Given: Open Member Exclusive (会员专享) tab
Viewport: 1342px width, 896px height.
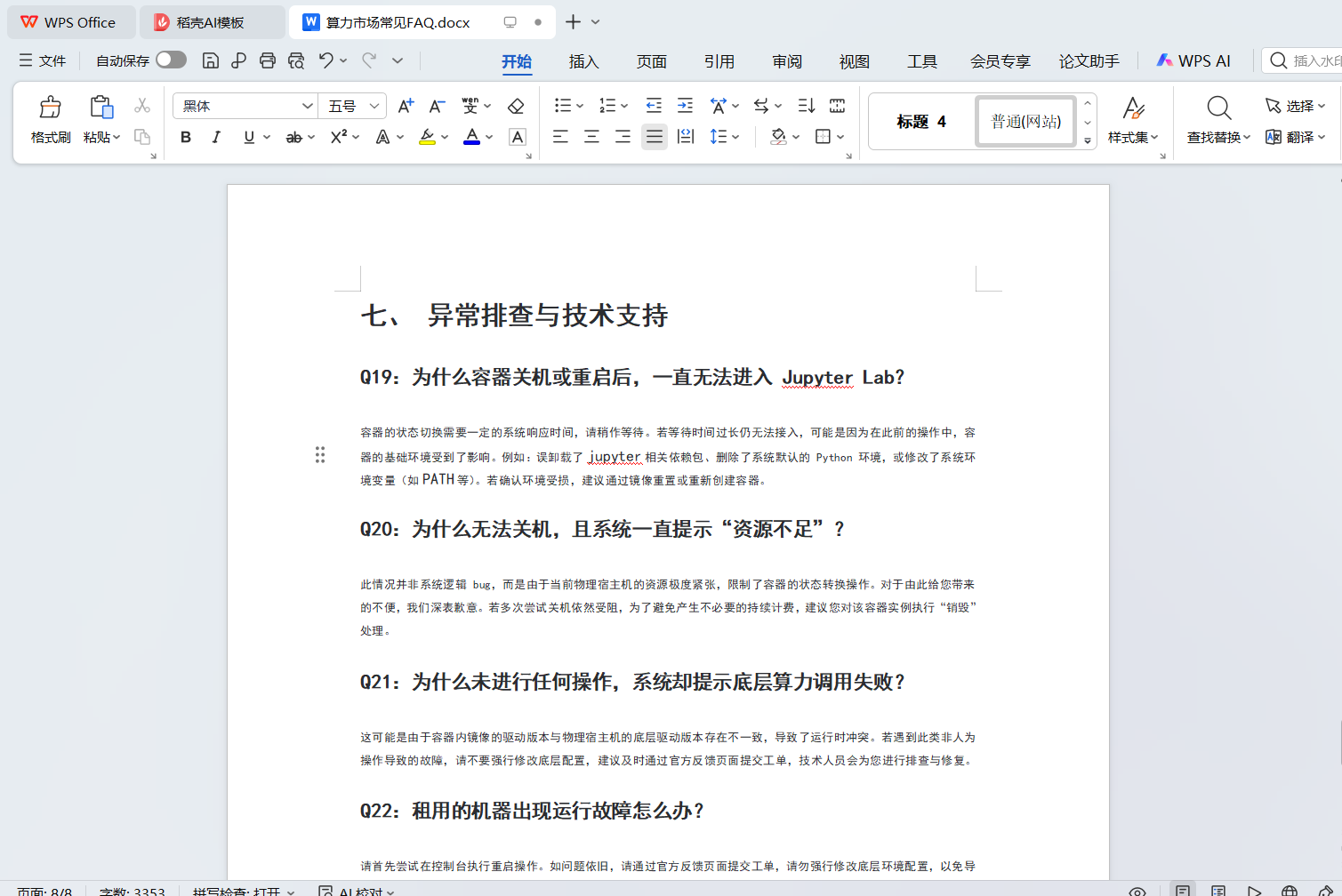Looking at the screenshot, I should [x=1000, y=61].
